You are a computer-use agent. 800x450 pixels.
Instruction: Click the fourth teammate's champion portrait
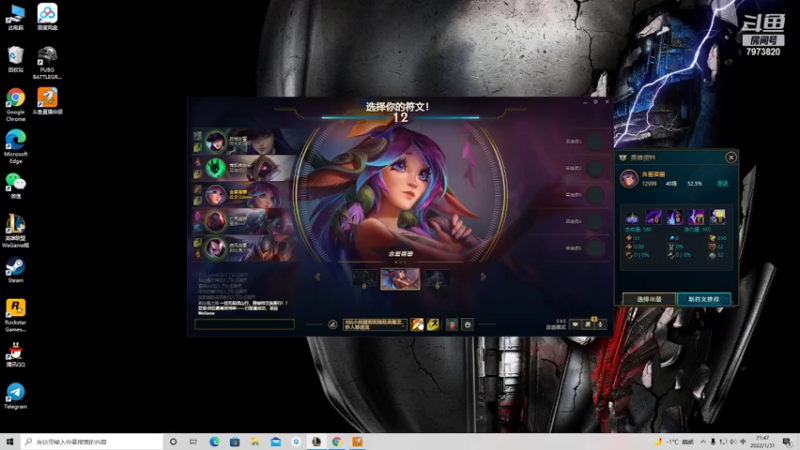pyautogui.click(x=216, y=221)
